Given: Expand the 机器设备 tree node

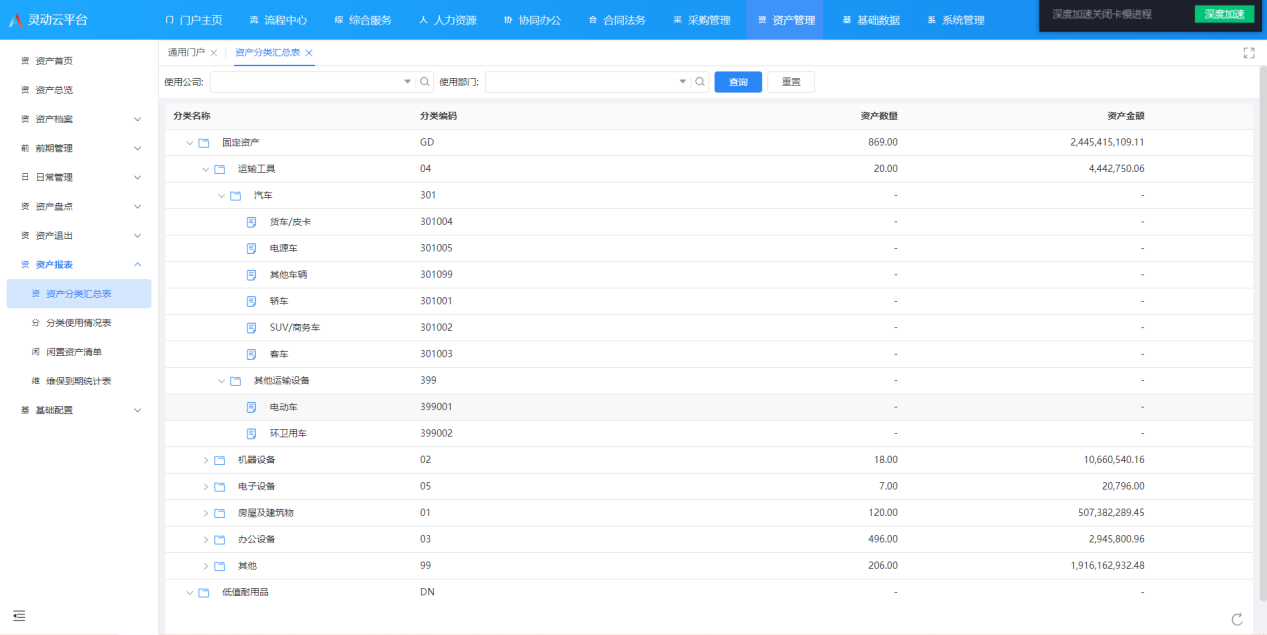Looking at the screenshot, I should (x=206, y=460).
